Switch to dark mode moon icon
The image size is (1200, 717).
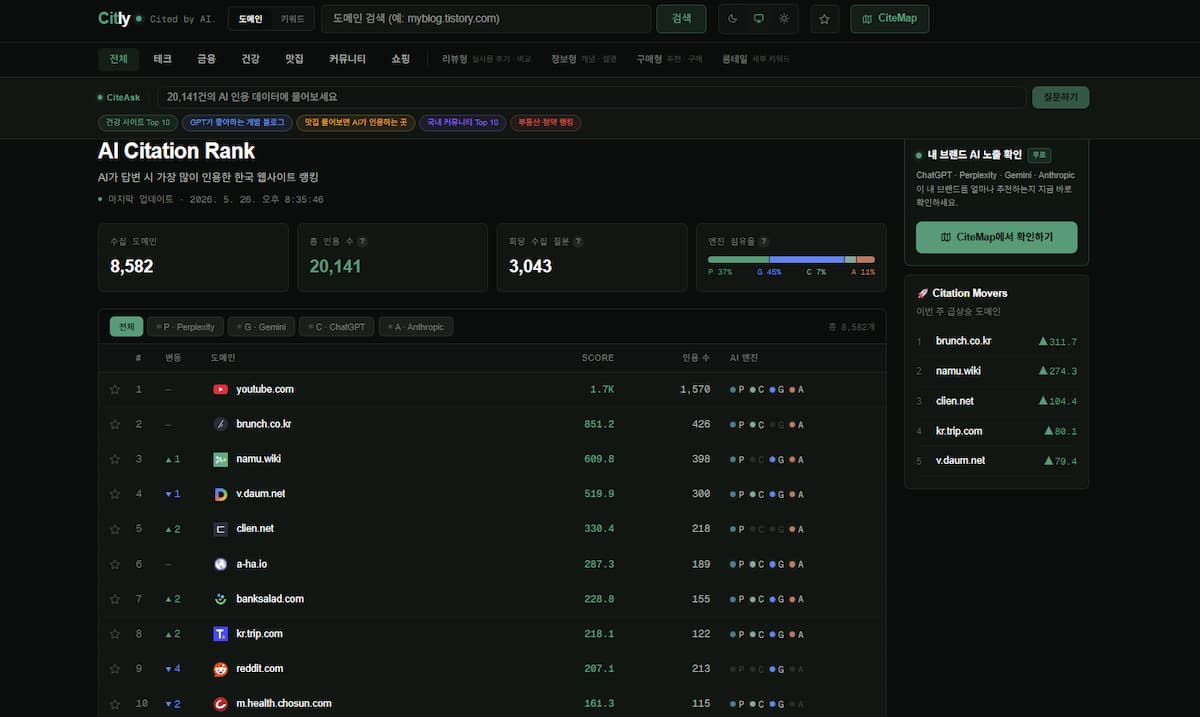pos(732,19)
